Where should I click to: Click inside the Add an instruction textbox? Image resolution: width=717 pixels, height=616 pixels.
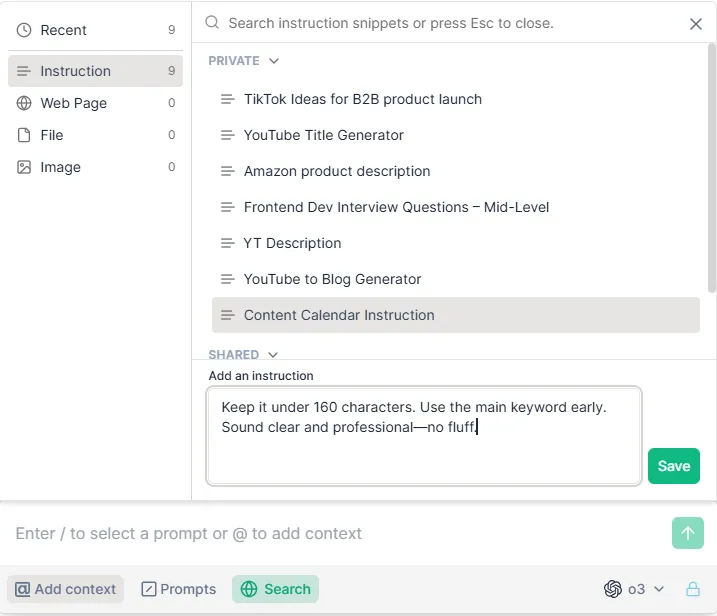coord(423,436)
